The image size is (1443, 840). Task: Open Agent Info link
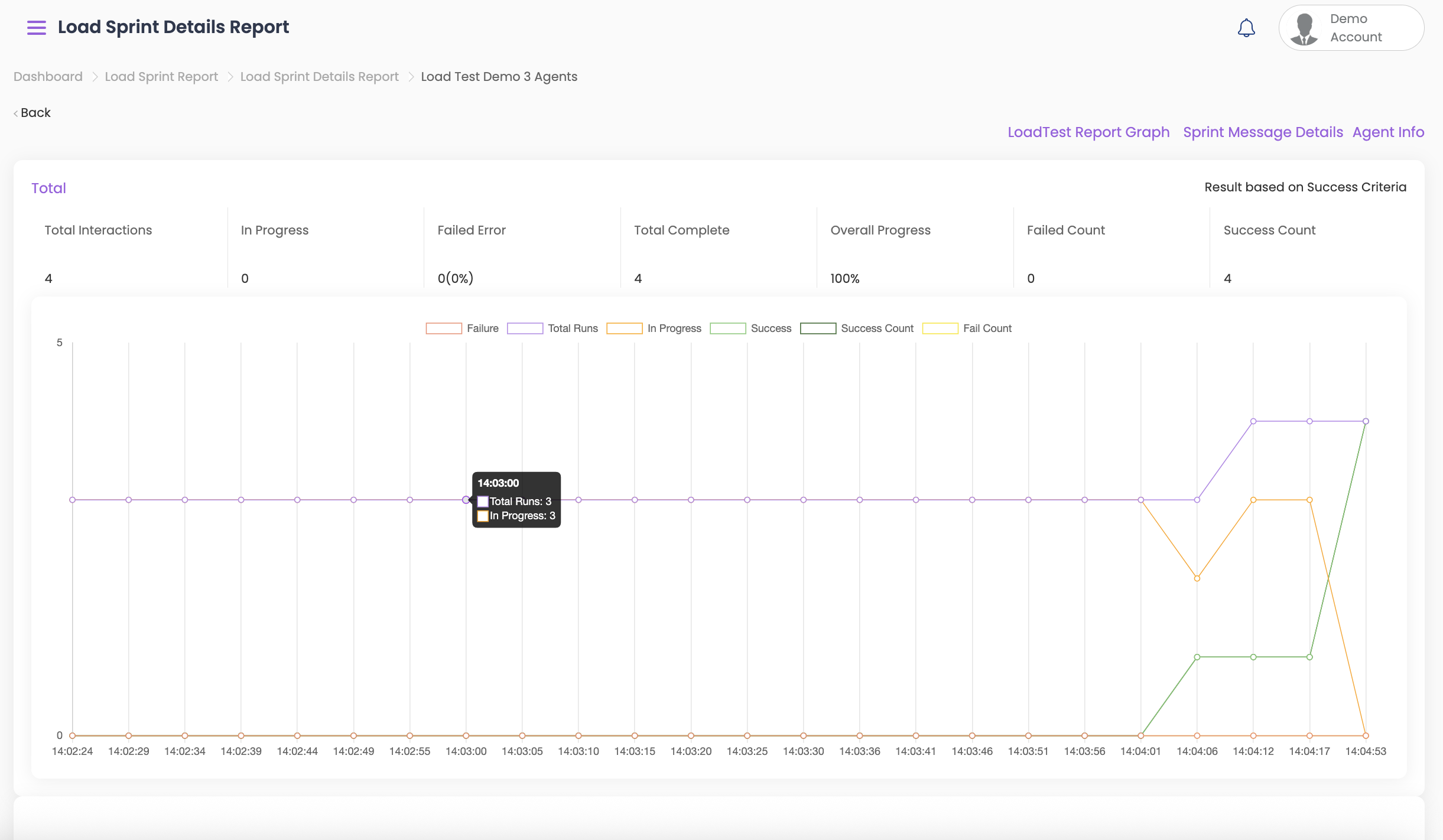point(1388,132)
